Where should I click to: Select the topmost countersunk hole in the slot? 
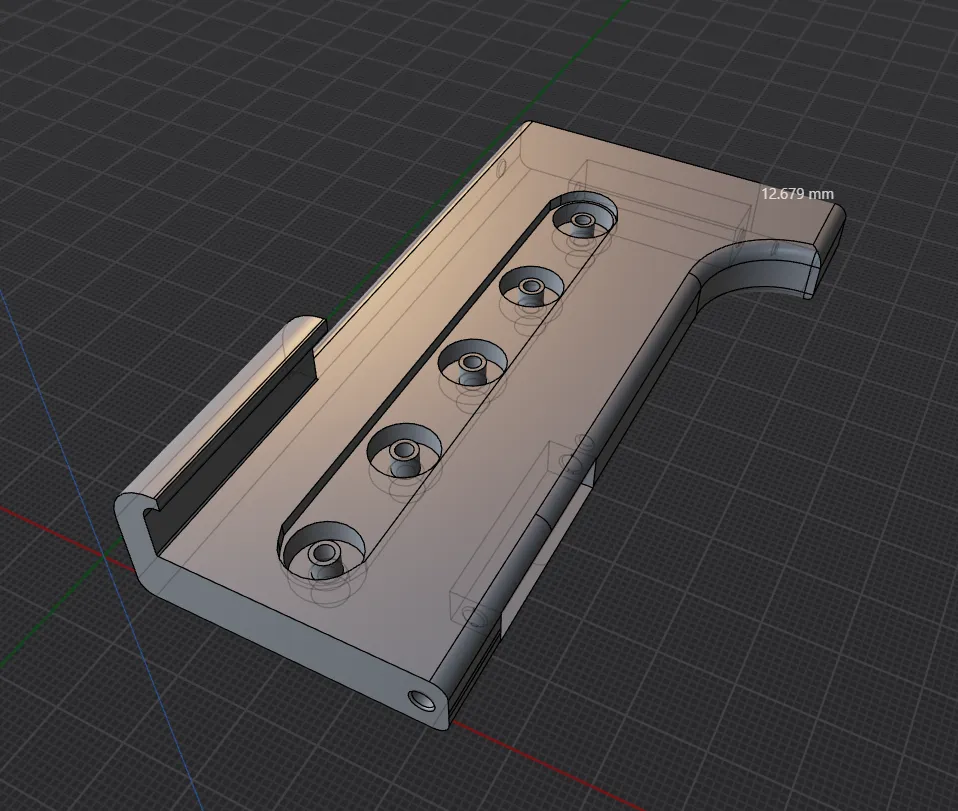pyautogui.click(x=585, y=216)
